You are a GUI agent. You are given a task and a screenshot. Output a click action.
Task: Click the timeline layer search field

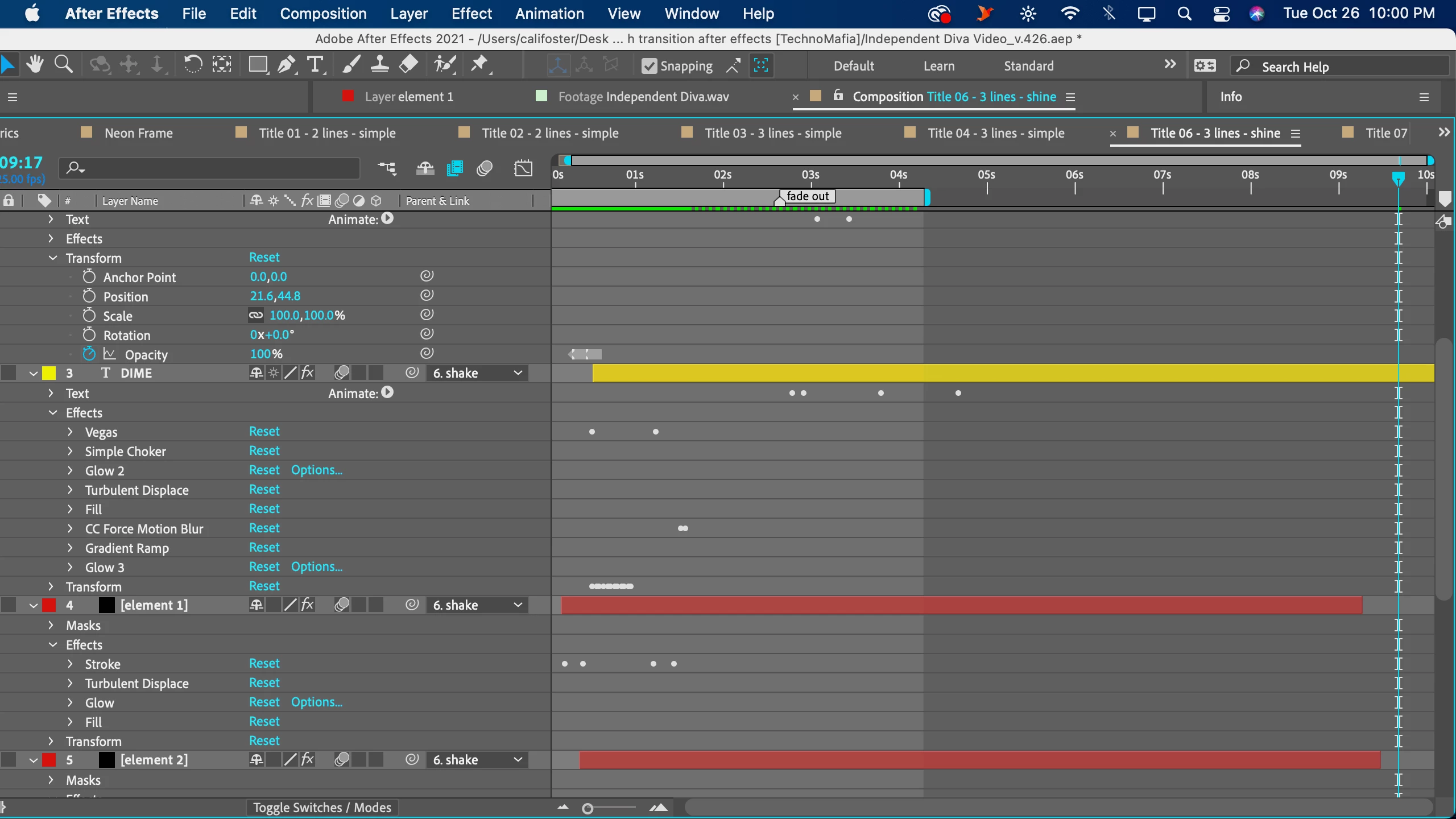coord(216,168)
